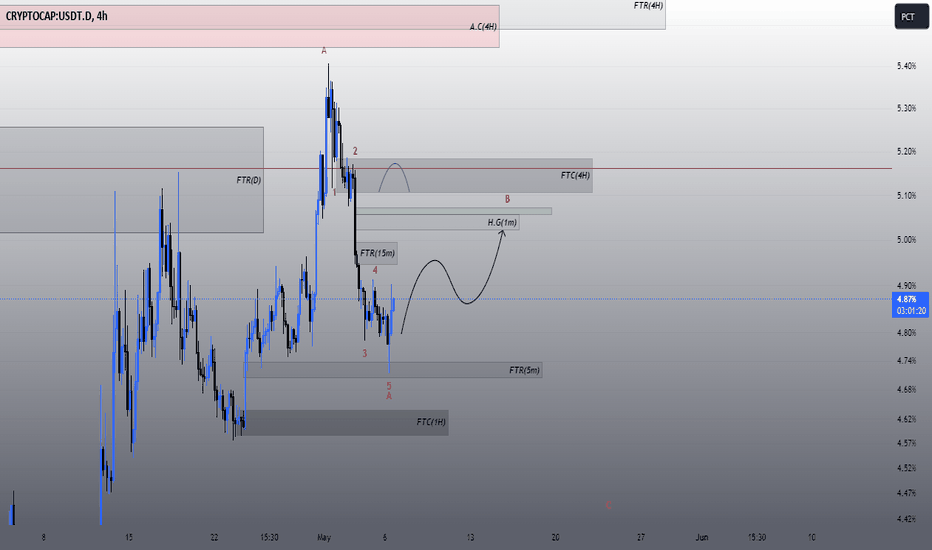Click the PCT scale button
The image size is (932, 550).
(911, 17)
